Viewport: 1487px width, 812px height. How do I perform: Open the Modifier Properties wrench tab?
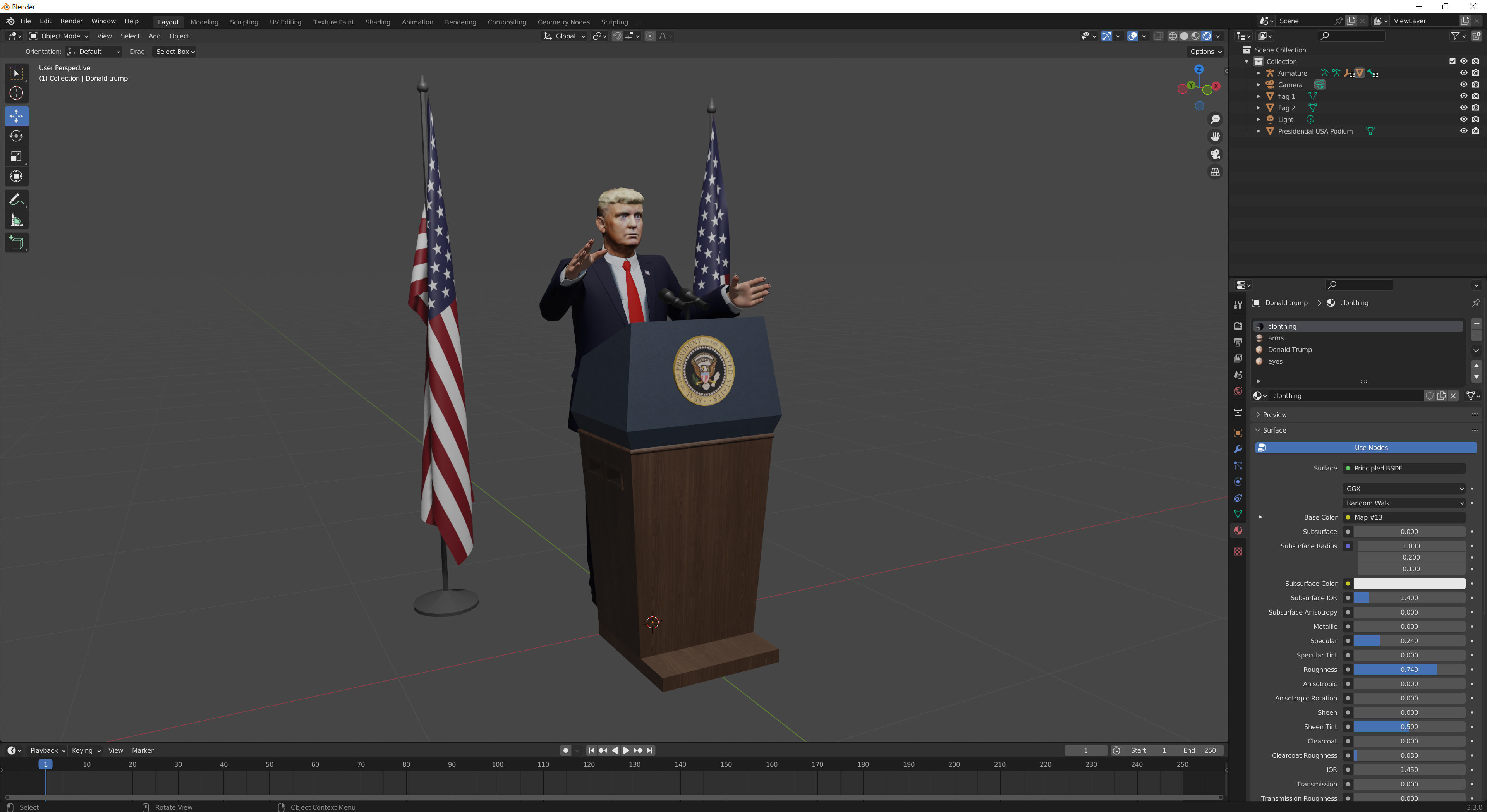pos(1238,450)
